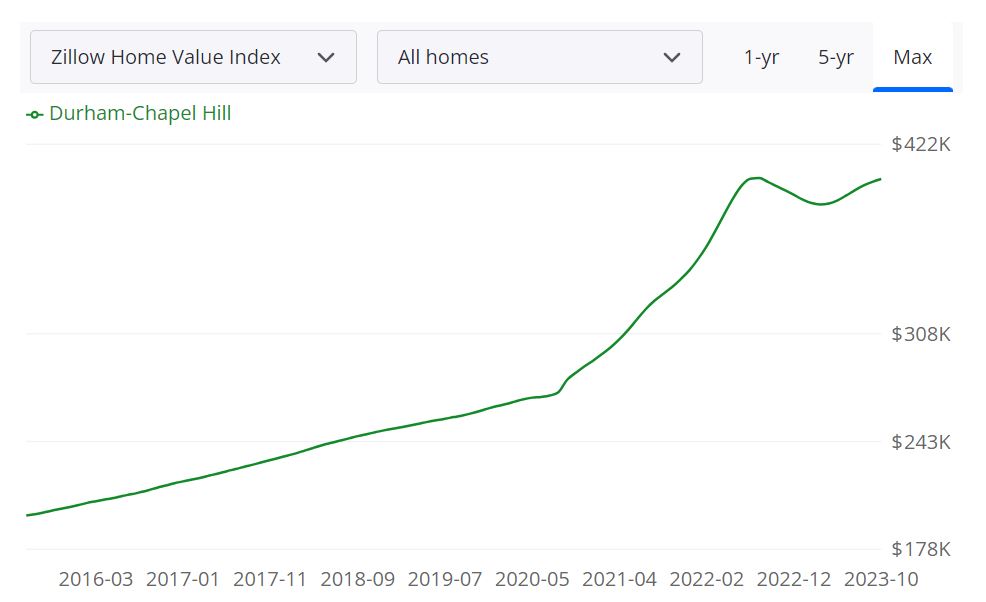The width and height of the screenshot is (986, 602).
Task: Expand the metric selector showing Zillow Home Value Index
Action: pos(194,57)
